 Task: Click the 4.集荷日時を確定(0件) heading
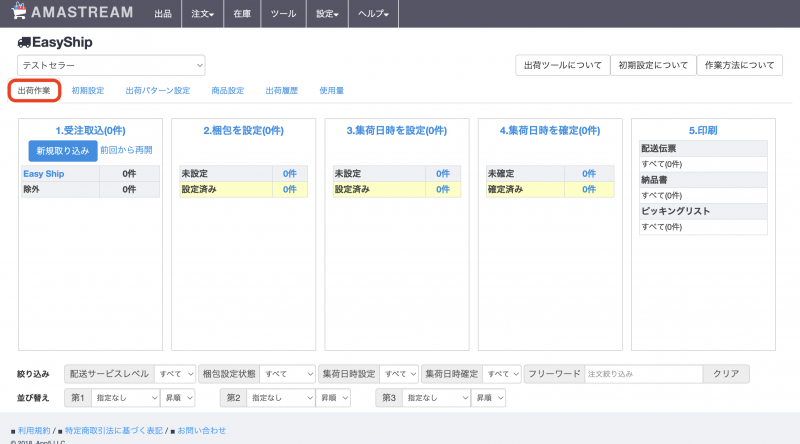(549, 131)
